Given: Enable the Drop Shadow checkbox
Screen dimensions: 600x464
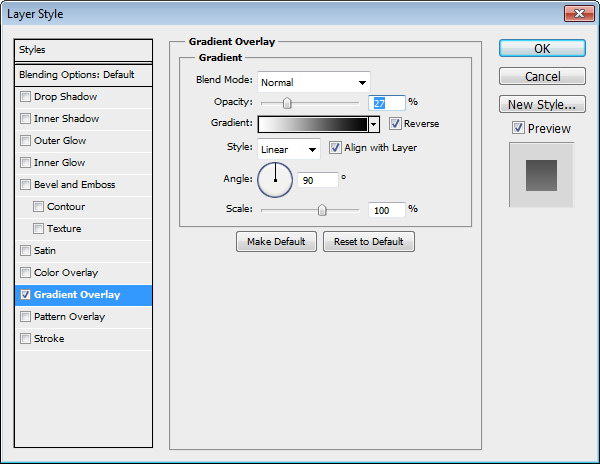Looking at the screenshot, I should pyautogui.click(x=26, y=97).
